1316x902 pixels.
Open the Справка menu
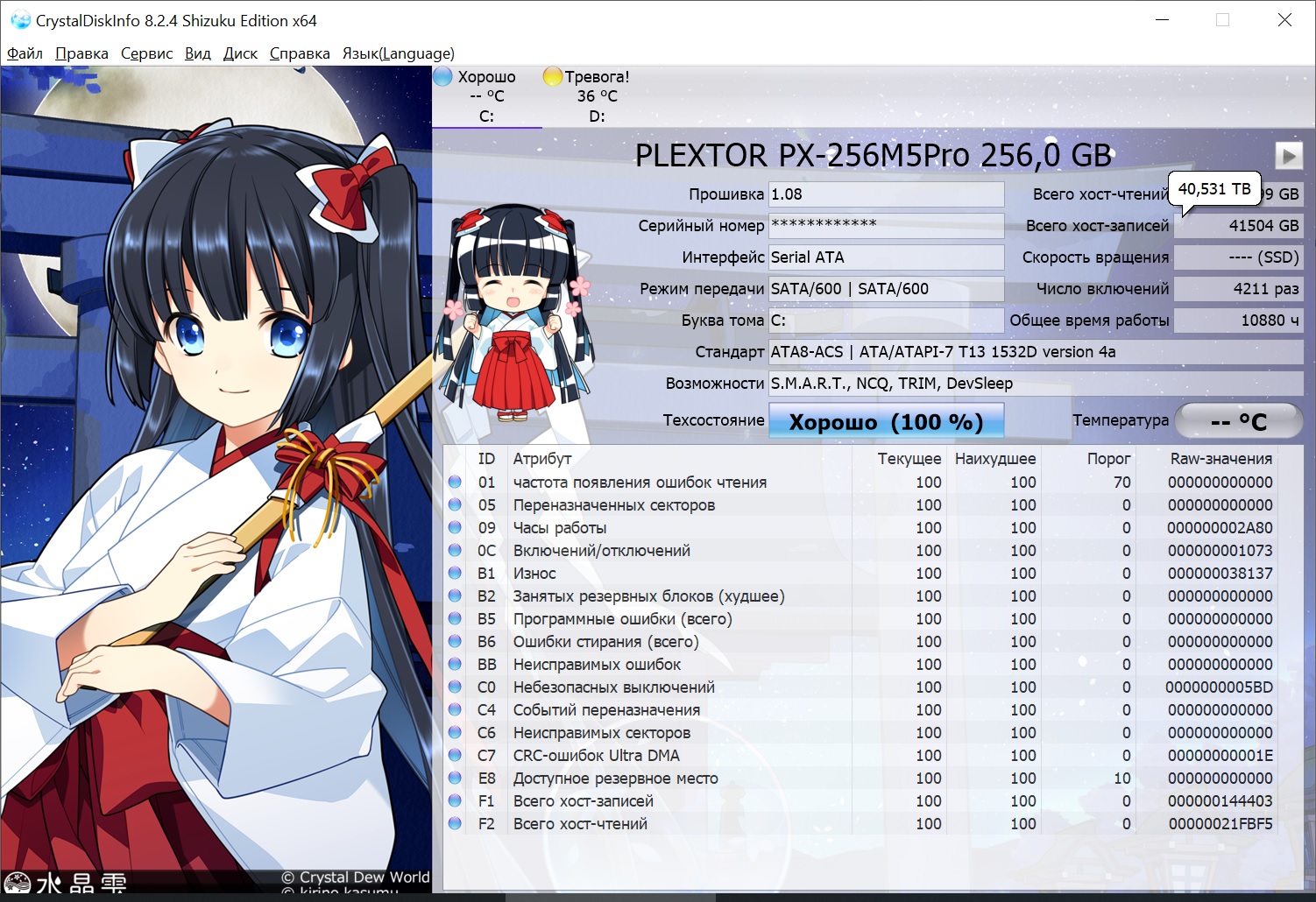pos(300,53)
